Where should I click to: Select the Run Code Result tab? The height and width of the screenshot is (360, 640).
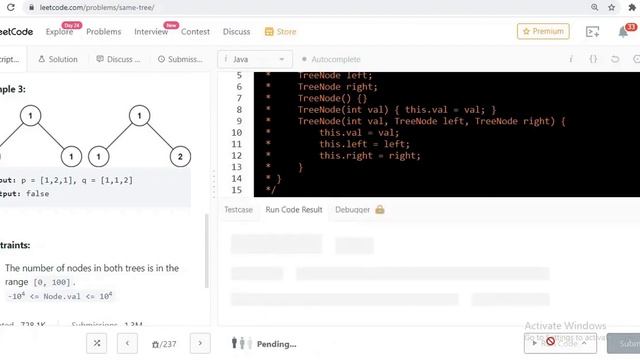click(294, 209)
